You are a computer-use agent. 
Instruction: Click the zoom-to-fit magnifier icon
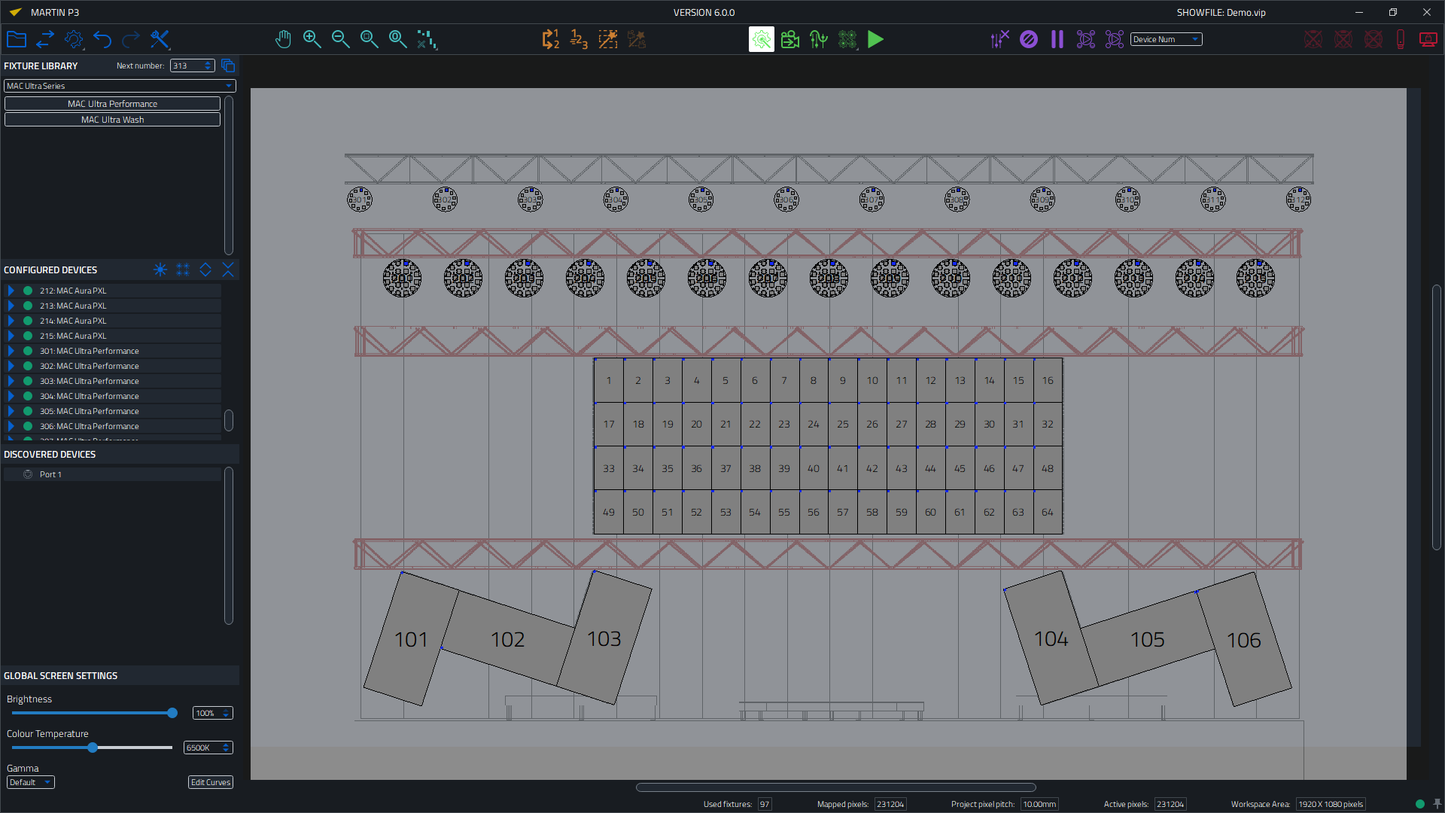pyautogui.click(x=369, y=39)
